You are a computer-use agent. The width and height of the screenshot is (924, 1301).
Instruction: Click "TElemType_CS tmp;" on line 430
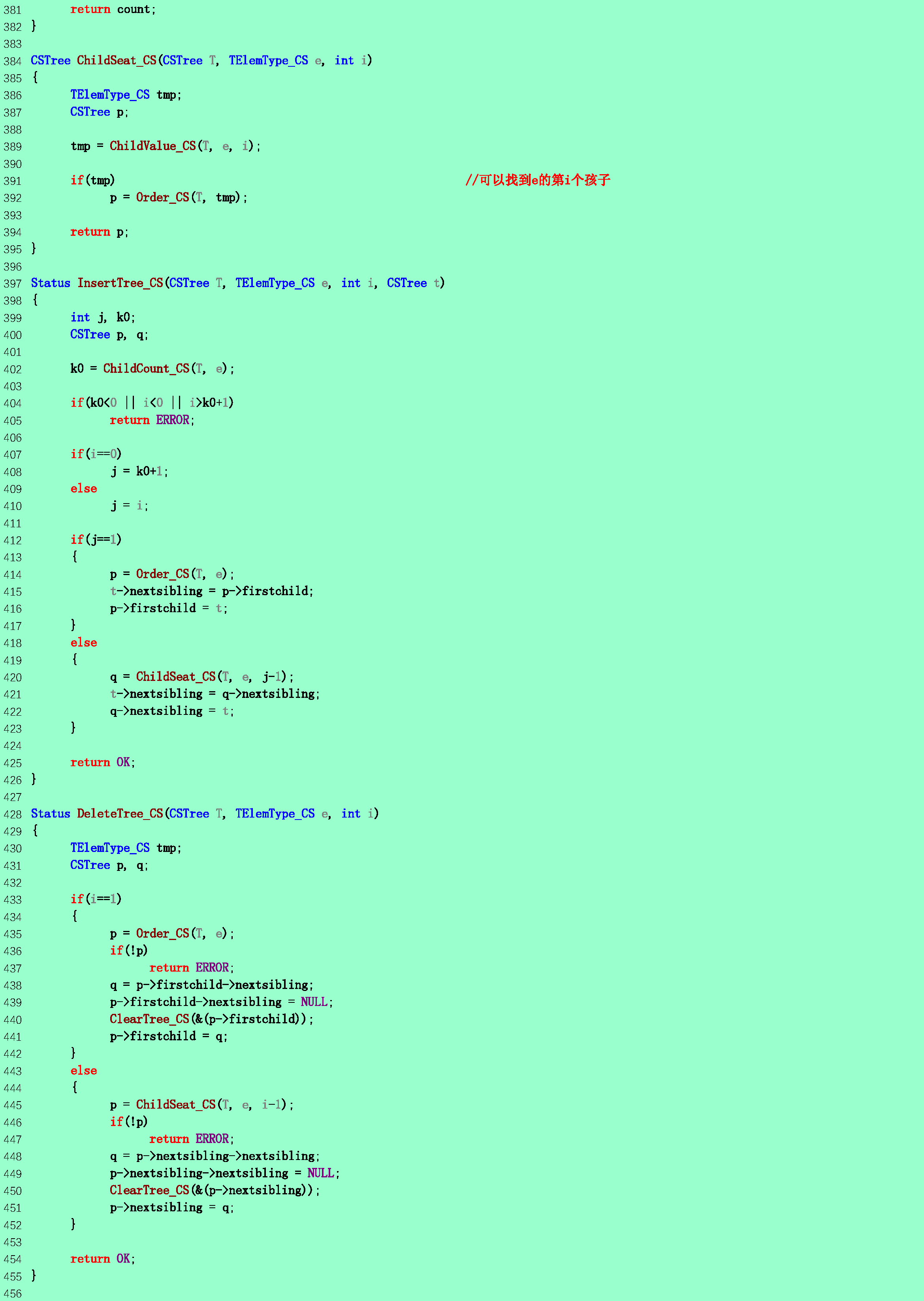(126, 848)
